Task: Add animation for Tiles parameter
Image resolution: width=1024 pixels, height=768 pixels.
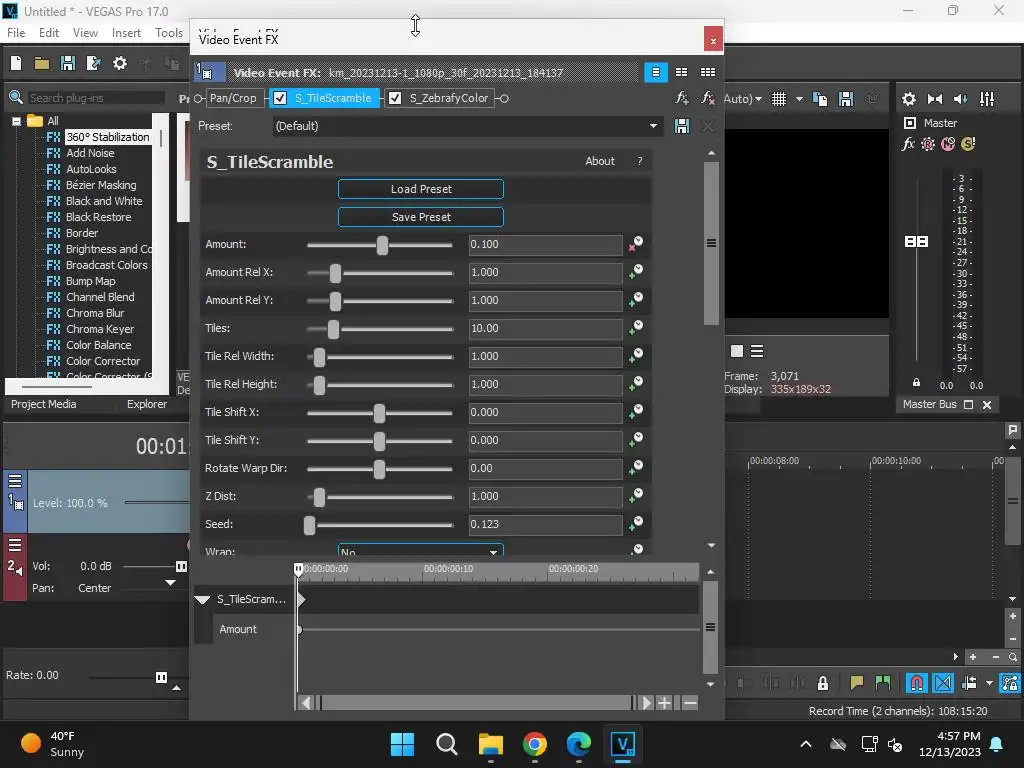Action: 635,328
